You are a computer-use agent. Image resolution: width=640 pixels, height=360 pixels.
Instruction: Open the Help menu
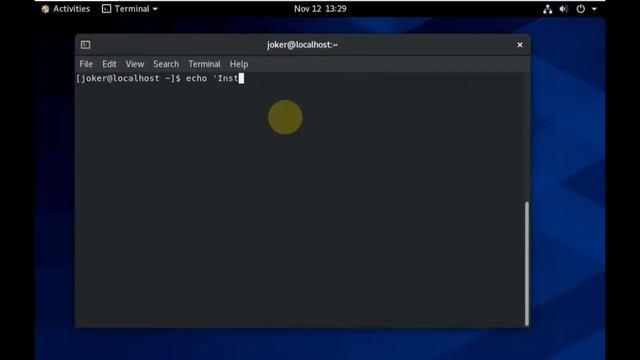point(238,64)
